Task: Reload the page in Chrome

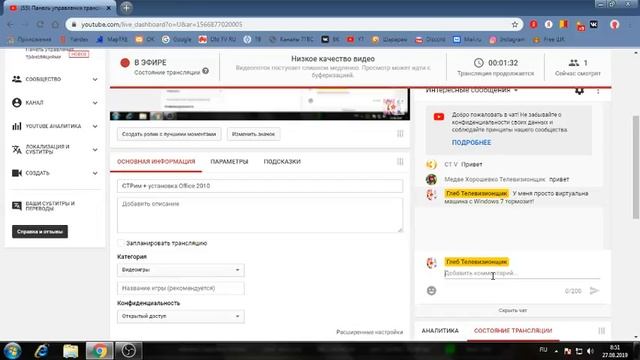Action: point(40,24)
